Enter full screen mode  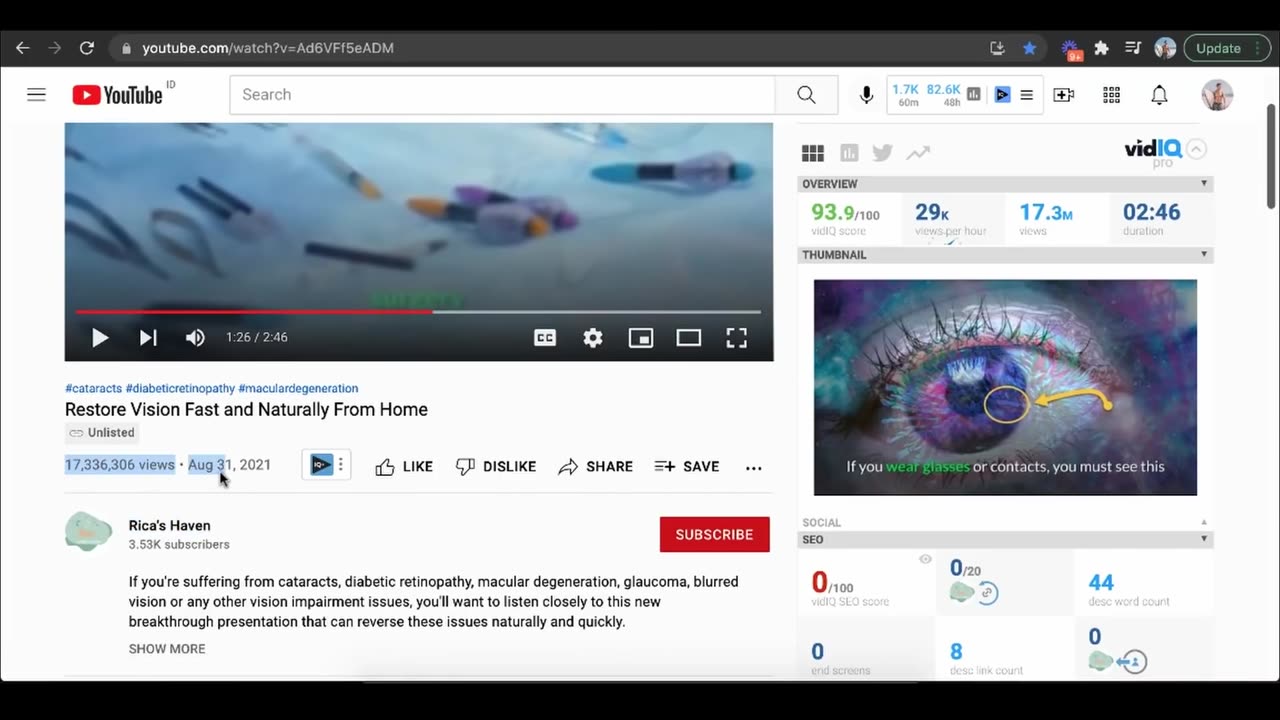[x=737, y=338]
